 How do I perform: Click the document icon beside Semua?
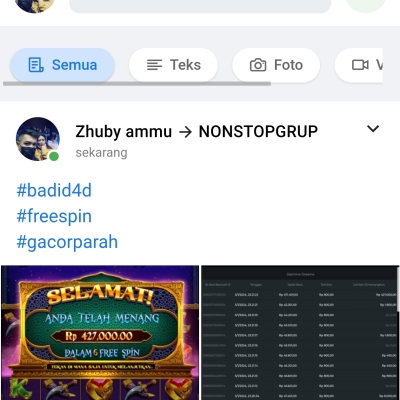[36, 65]
